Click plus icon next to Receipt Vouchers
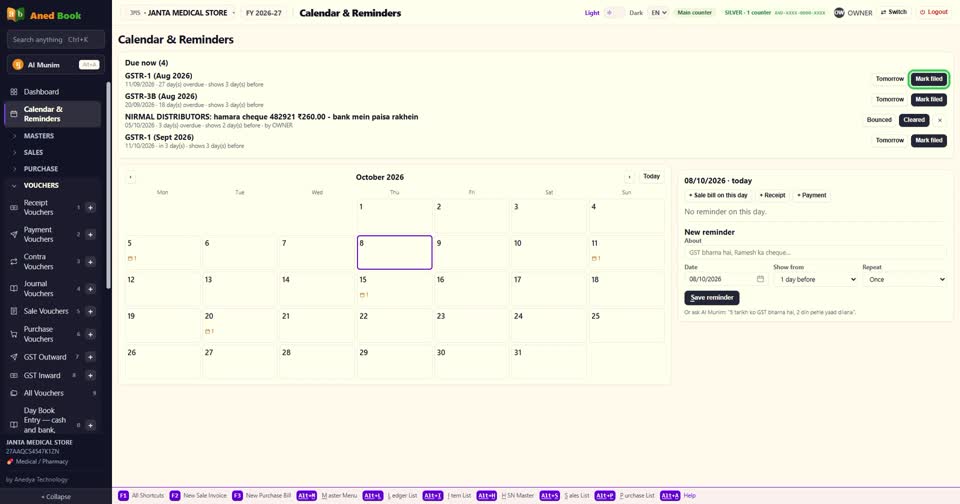This screenshot has width=960, height=504. tap(90, 208)
